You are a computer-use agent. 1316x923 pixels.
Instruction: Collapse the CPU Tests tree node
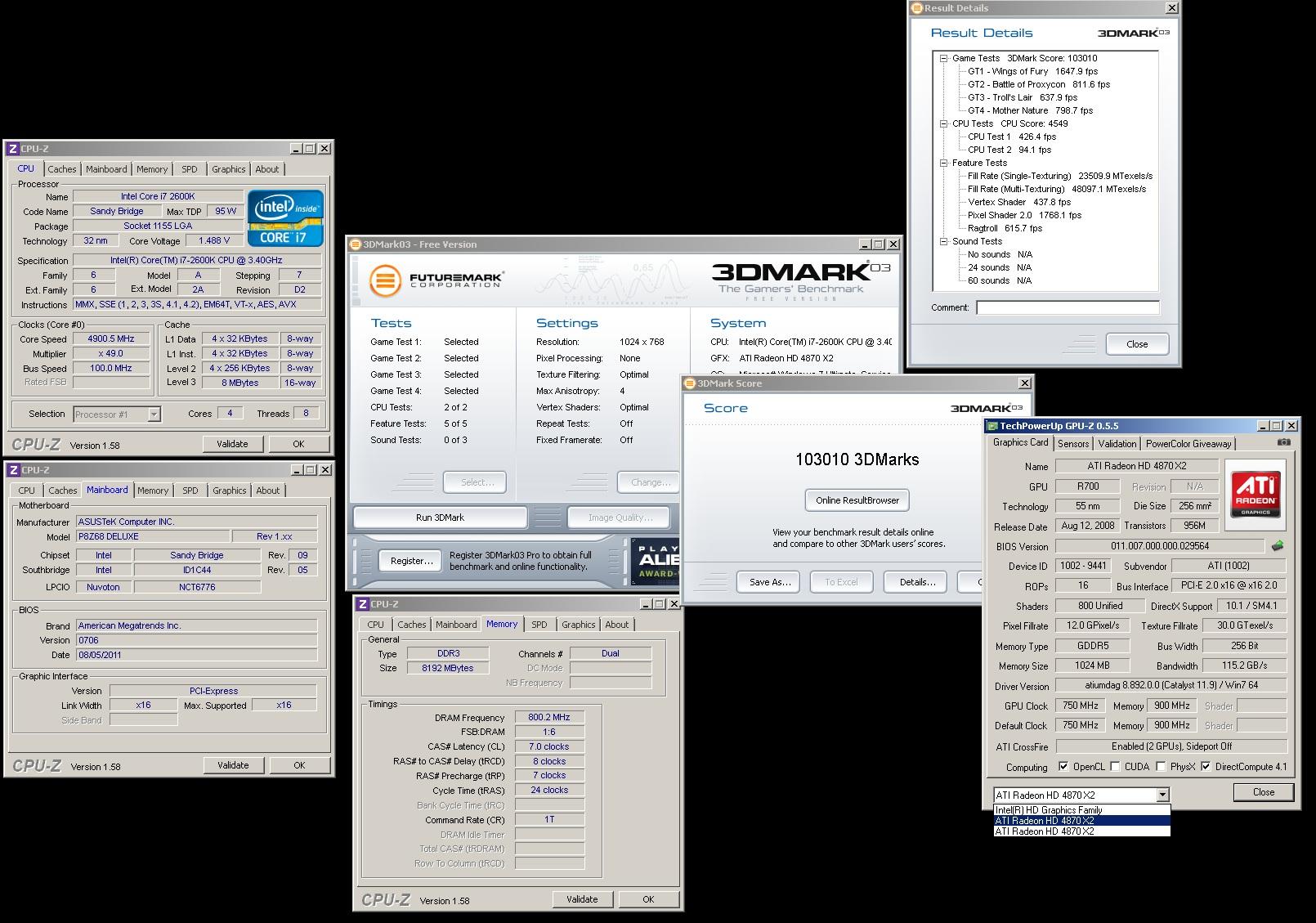pos(943,123)
